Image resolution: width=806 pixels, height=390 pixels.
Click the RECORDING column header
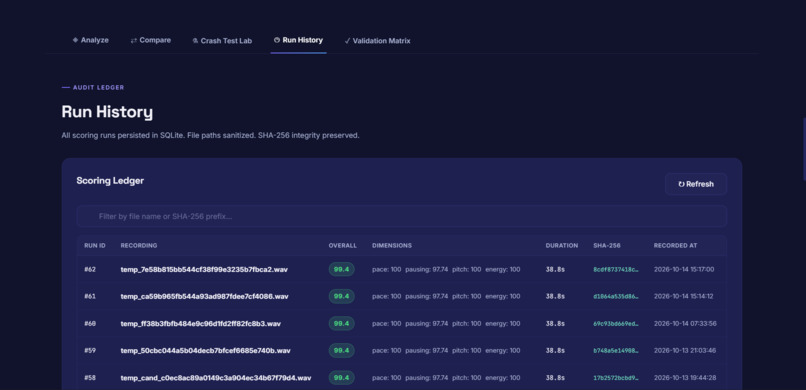click(139, 246)
